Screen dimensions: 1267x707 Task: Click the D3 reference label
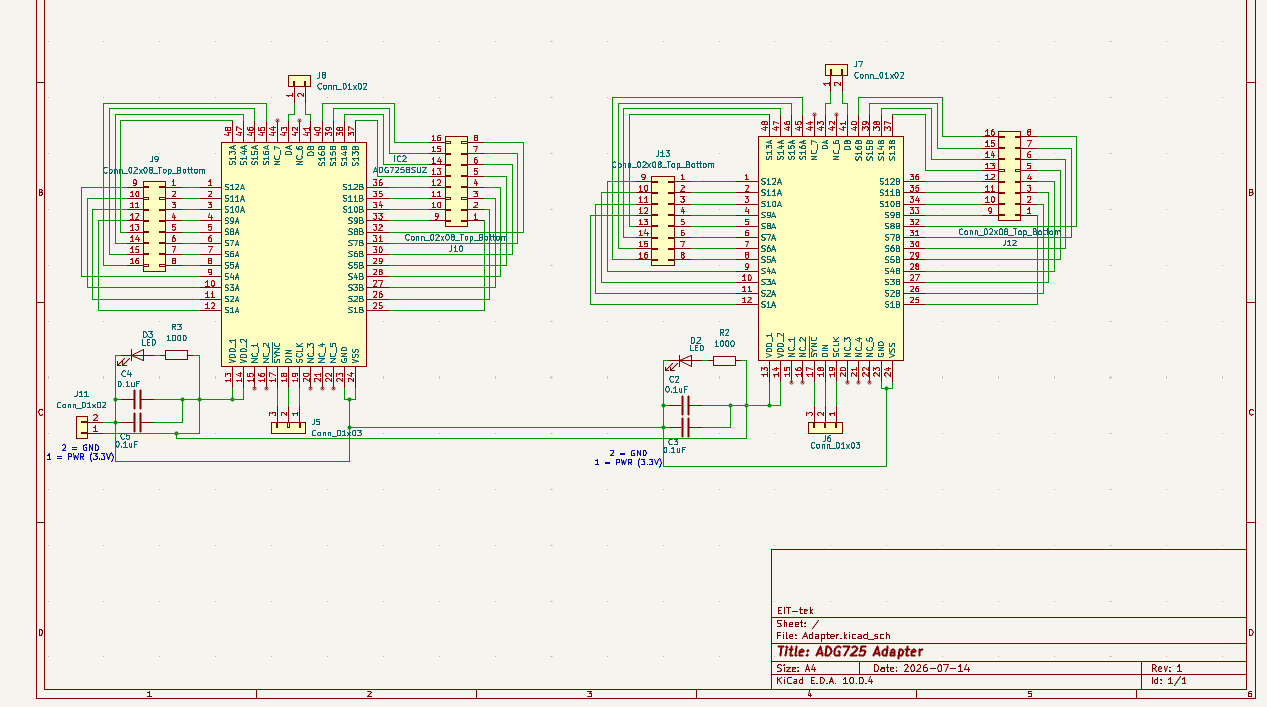click(147, 334)
